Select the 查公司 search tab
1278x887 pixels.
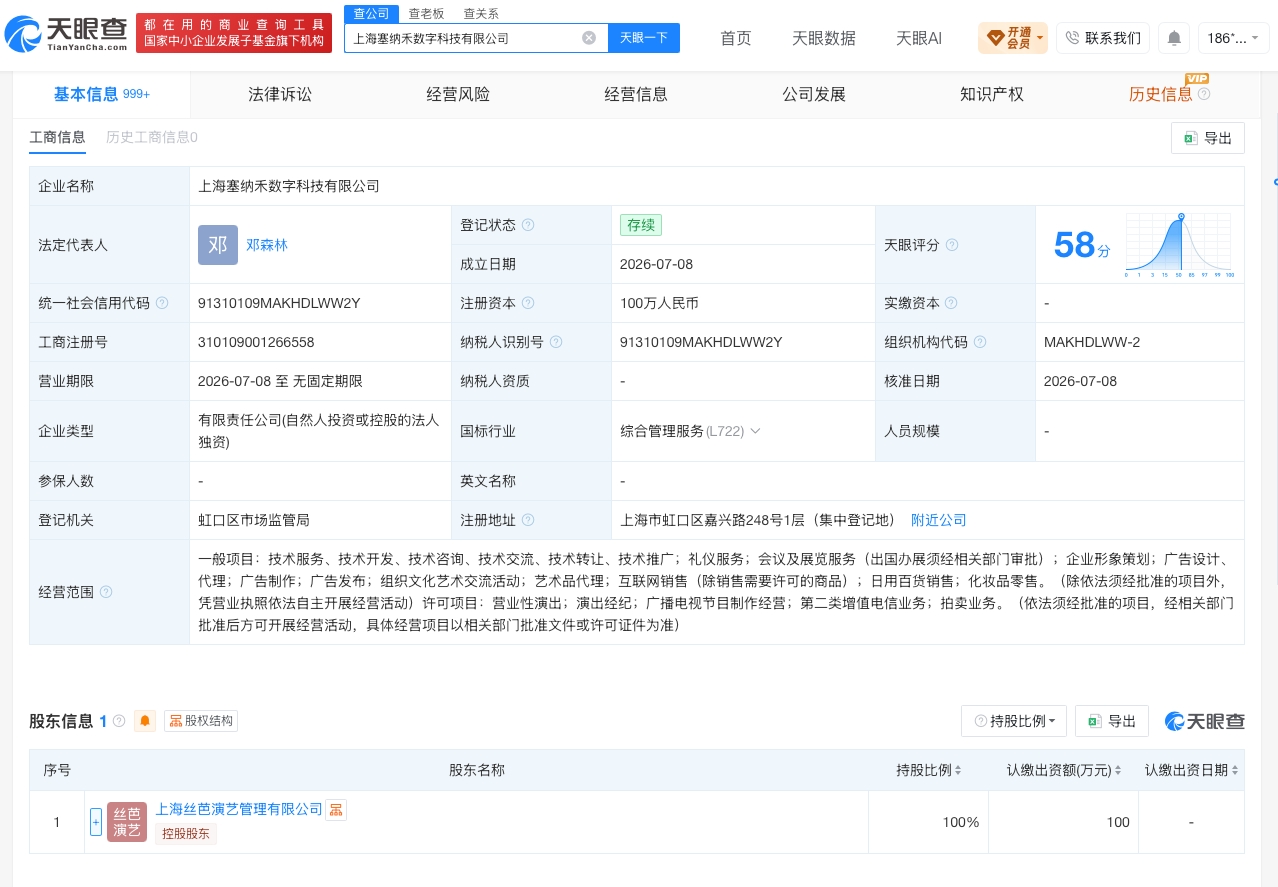[x=371, y=13]
